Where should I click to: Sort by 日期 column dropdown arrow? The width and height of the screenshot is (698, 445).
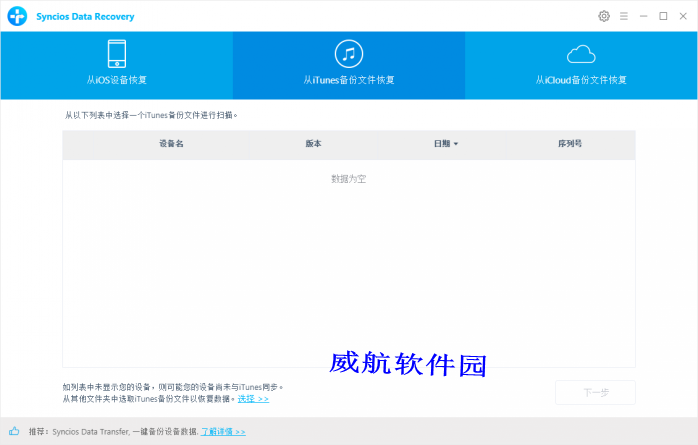456,144
